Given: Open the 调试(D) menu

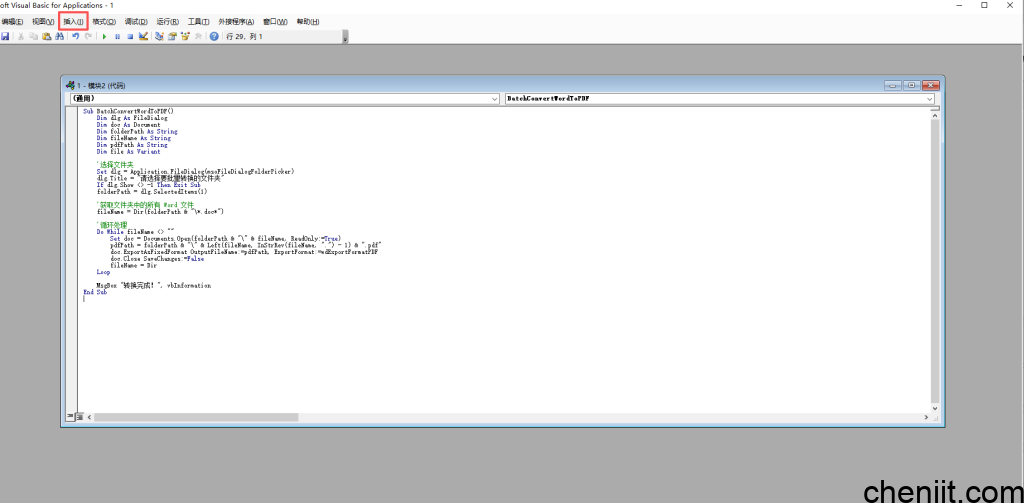Looking at the screenshot, I should pos(136,21).
